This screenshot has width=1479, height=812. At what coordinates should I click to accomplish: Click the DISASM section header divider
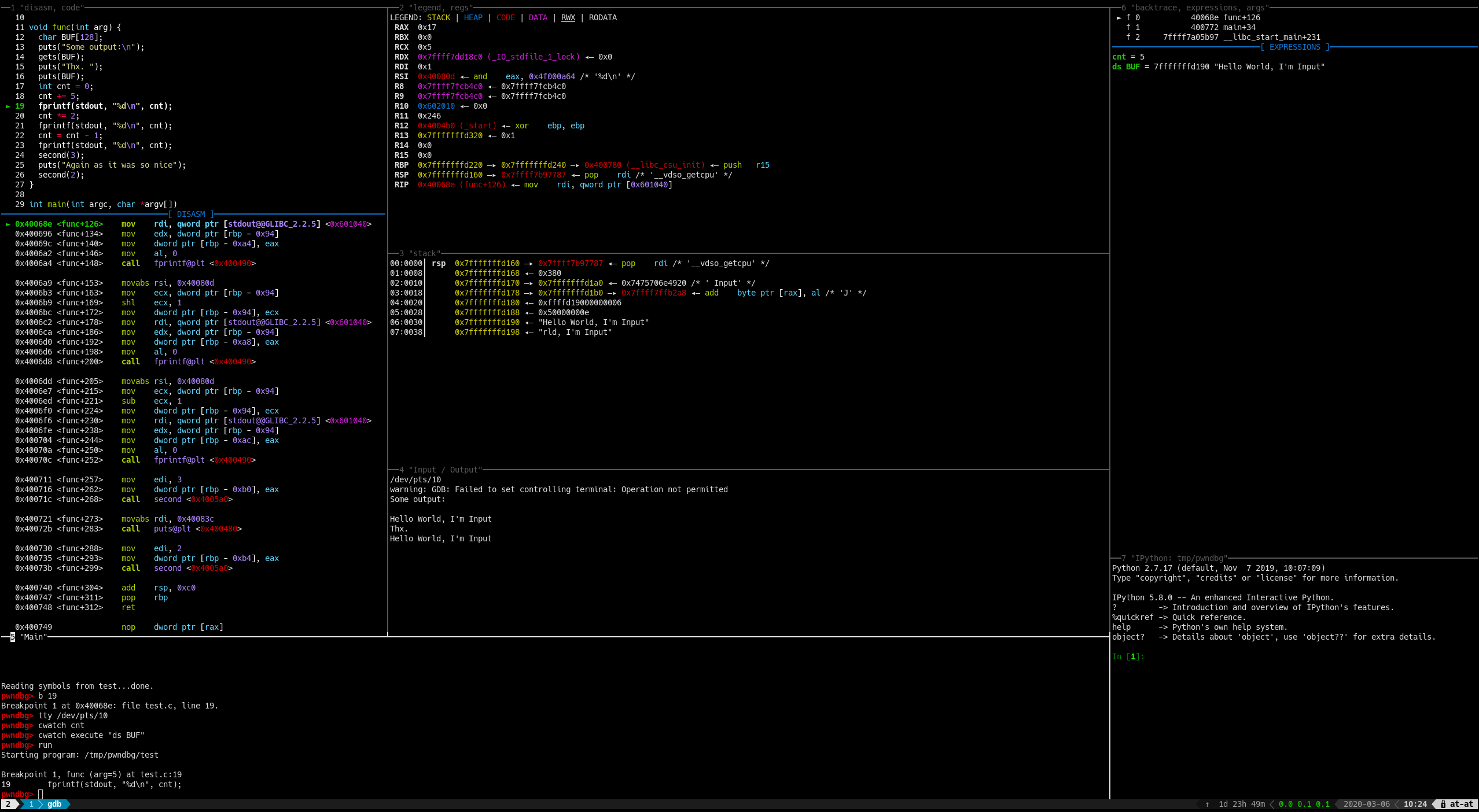tap(191, 214)
